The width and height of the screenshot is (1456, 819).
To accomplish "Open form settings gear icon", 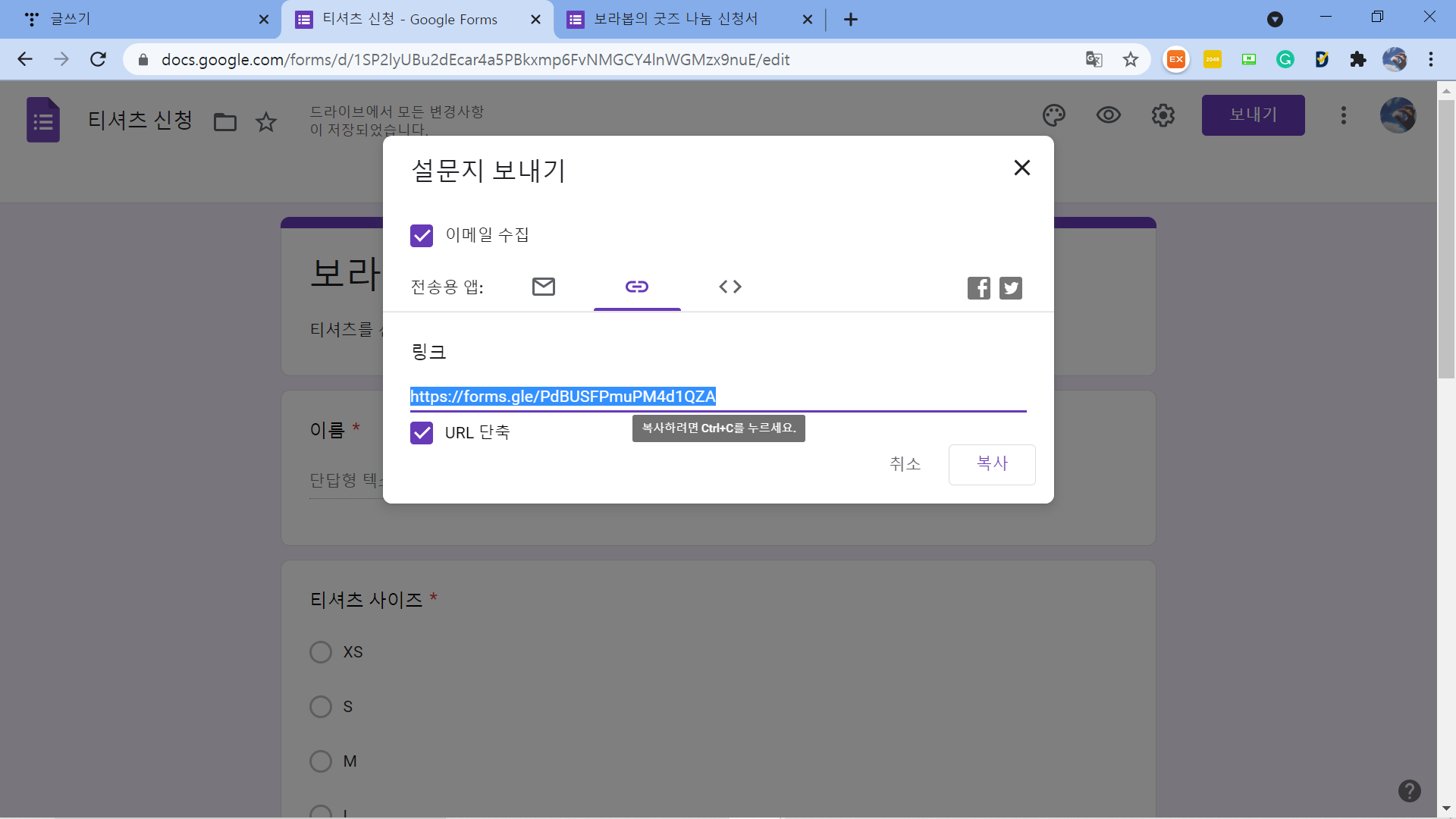I will pyautogui.click(x=1163, y=115).
